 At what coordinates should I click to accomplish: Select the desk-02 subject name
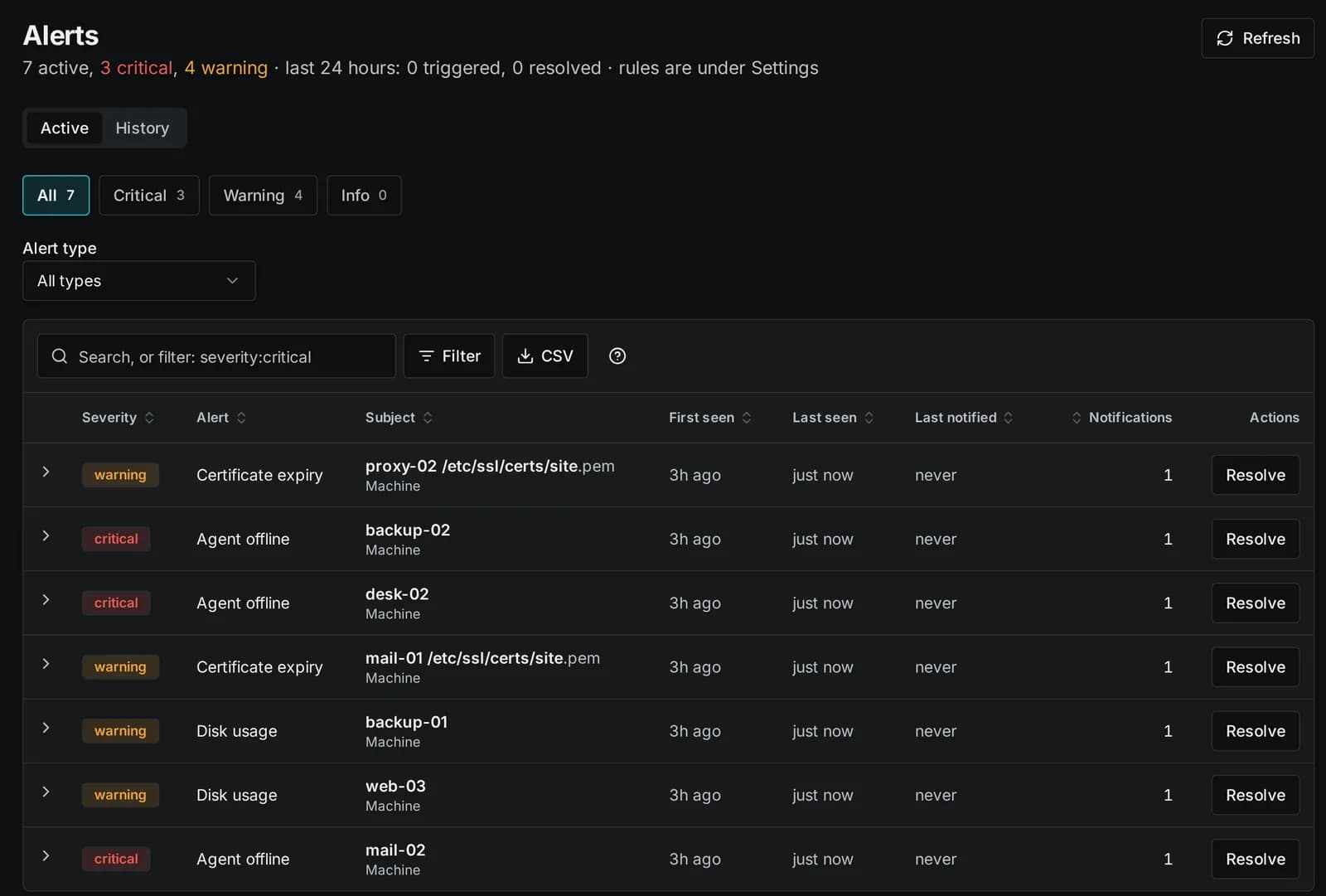click(397, 594)
